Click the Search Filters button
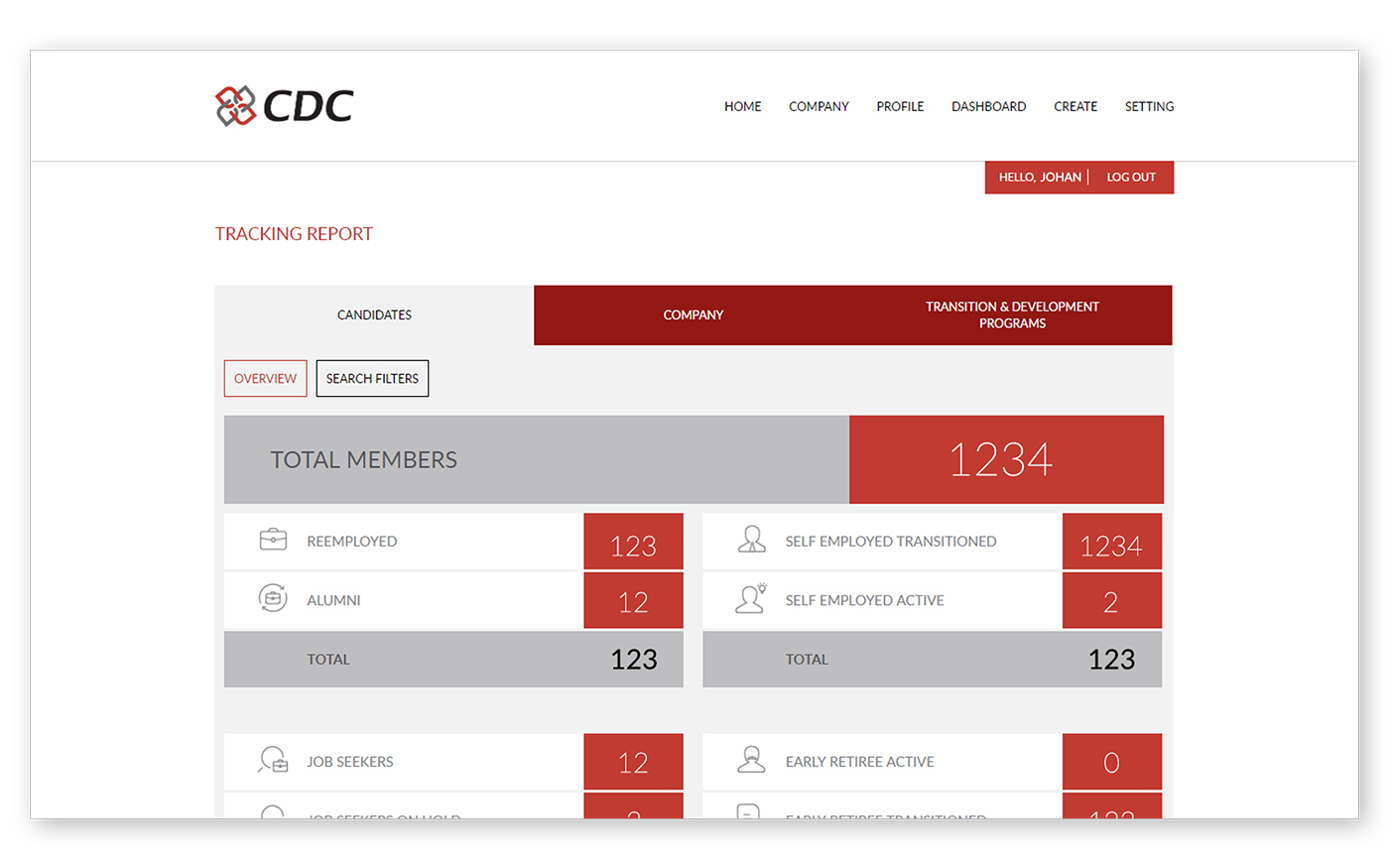This screenshot has width=1389, height=868. coord(372,378)
